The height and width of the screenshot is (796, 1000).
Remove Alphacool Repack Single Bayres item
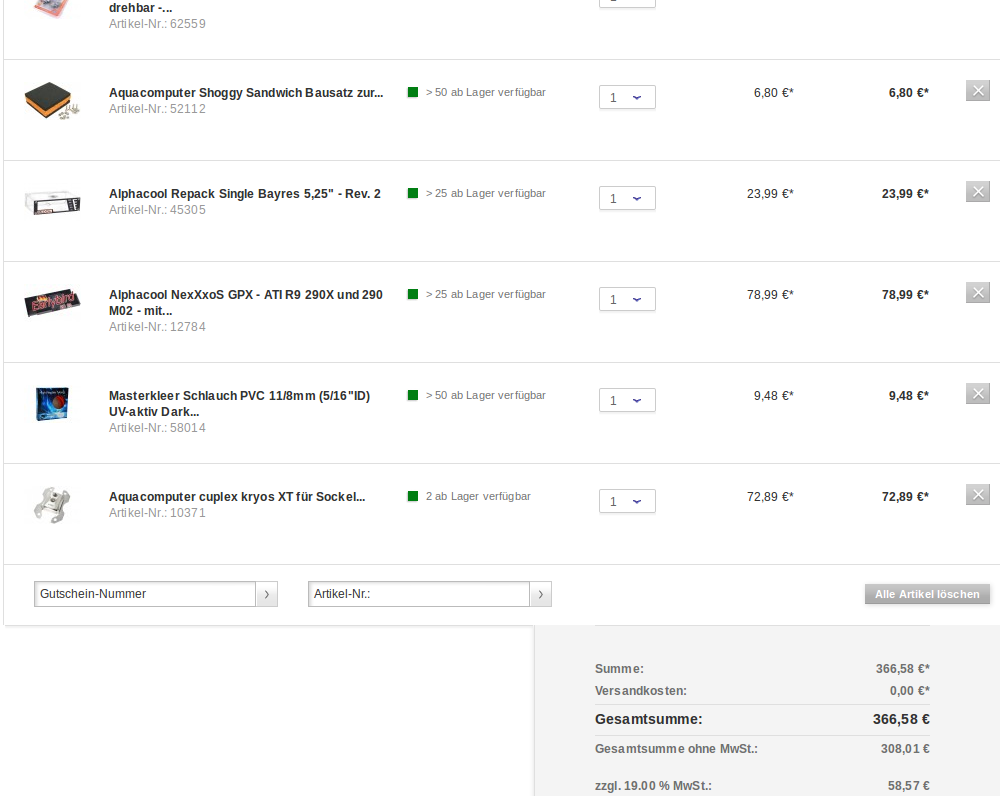point(977,192)
